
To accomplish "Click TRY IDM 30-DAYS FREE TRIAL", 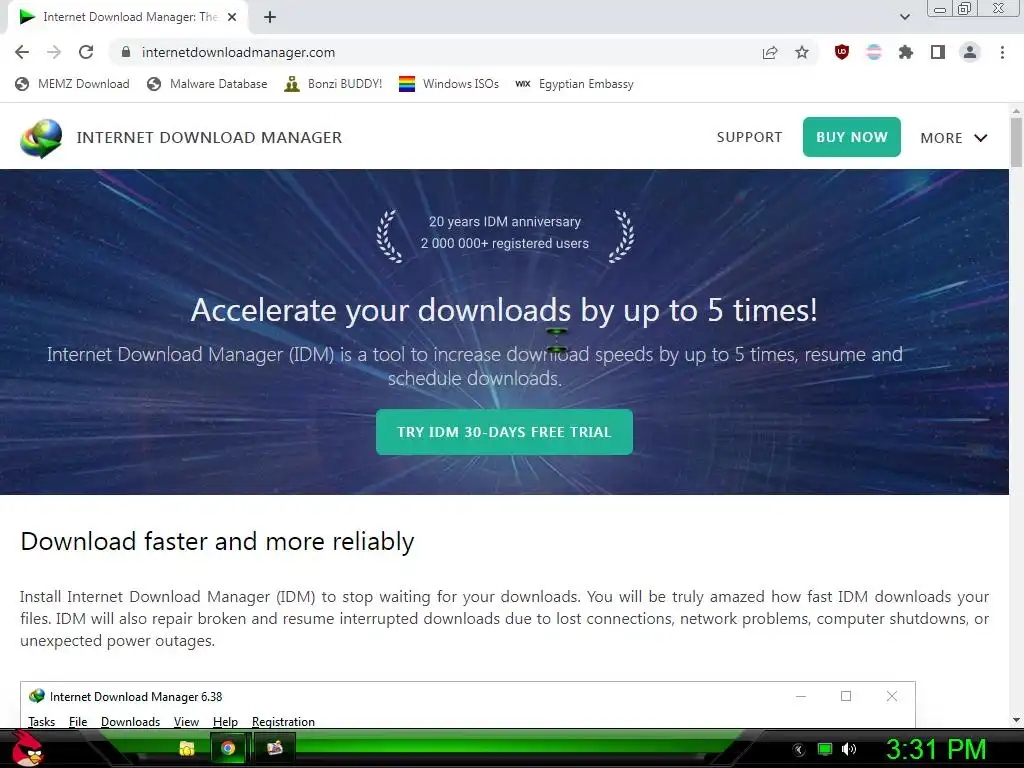I will click(504, 432).
